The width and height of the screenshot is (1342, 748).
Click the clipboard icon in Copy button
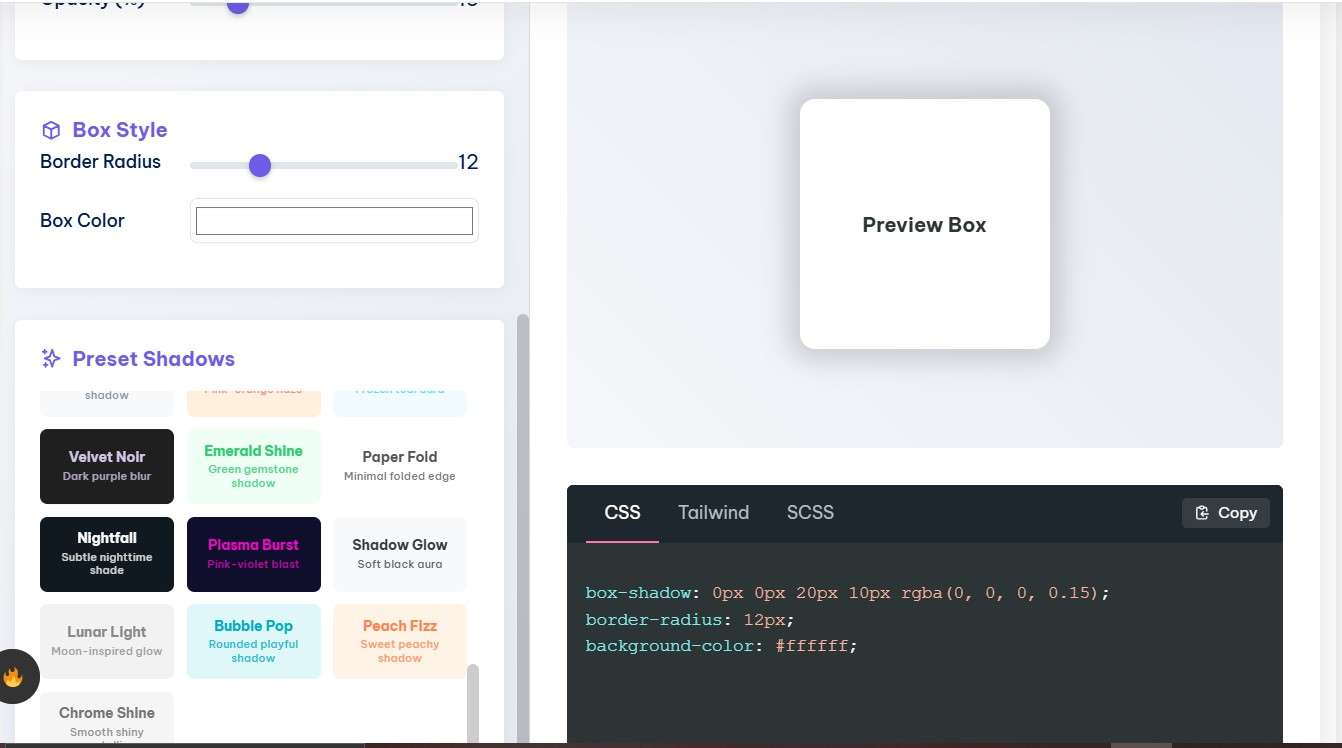click(x=1202, y=512)
